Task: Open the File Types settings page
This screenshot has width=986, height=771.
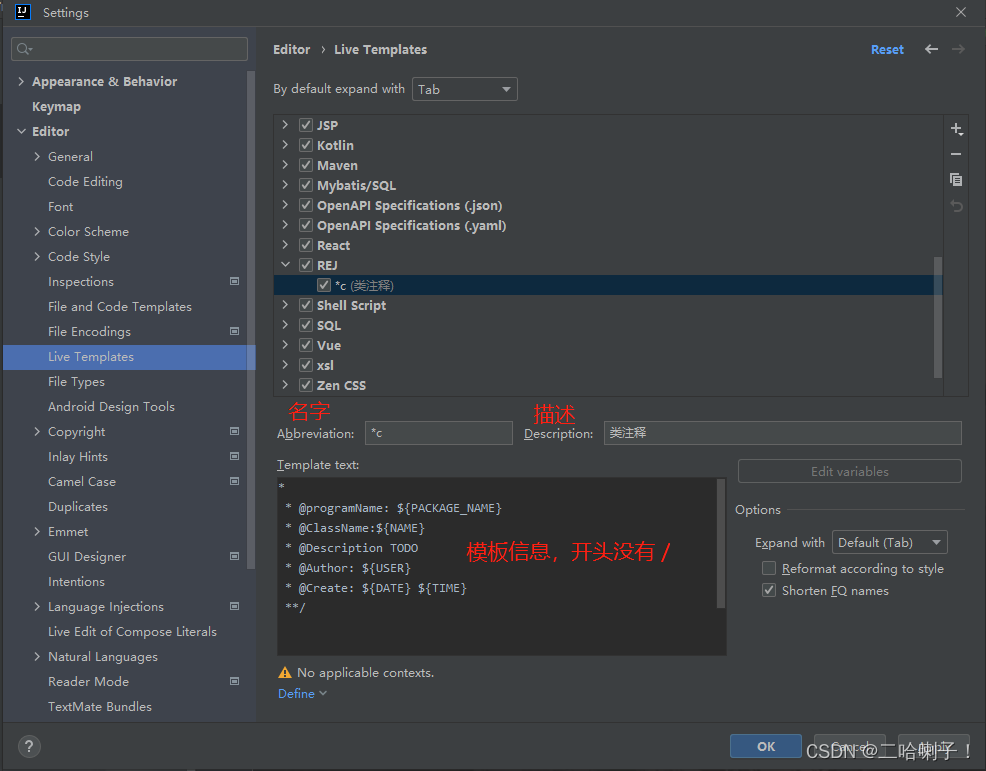Action: (76, 382)
